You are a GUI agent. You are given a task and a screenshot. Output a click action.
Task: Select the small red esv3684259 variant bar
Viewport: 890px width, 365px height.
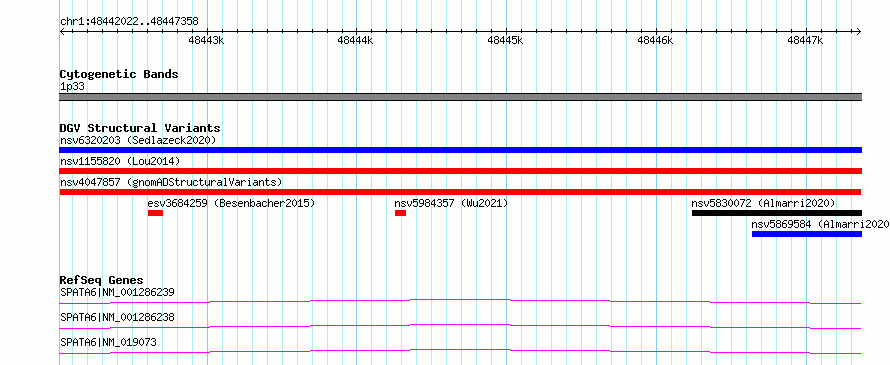point(155,213)
